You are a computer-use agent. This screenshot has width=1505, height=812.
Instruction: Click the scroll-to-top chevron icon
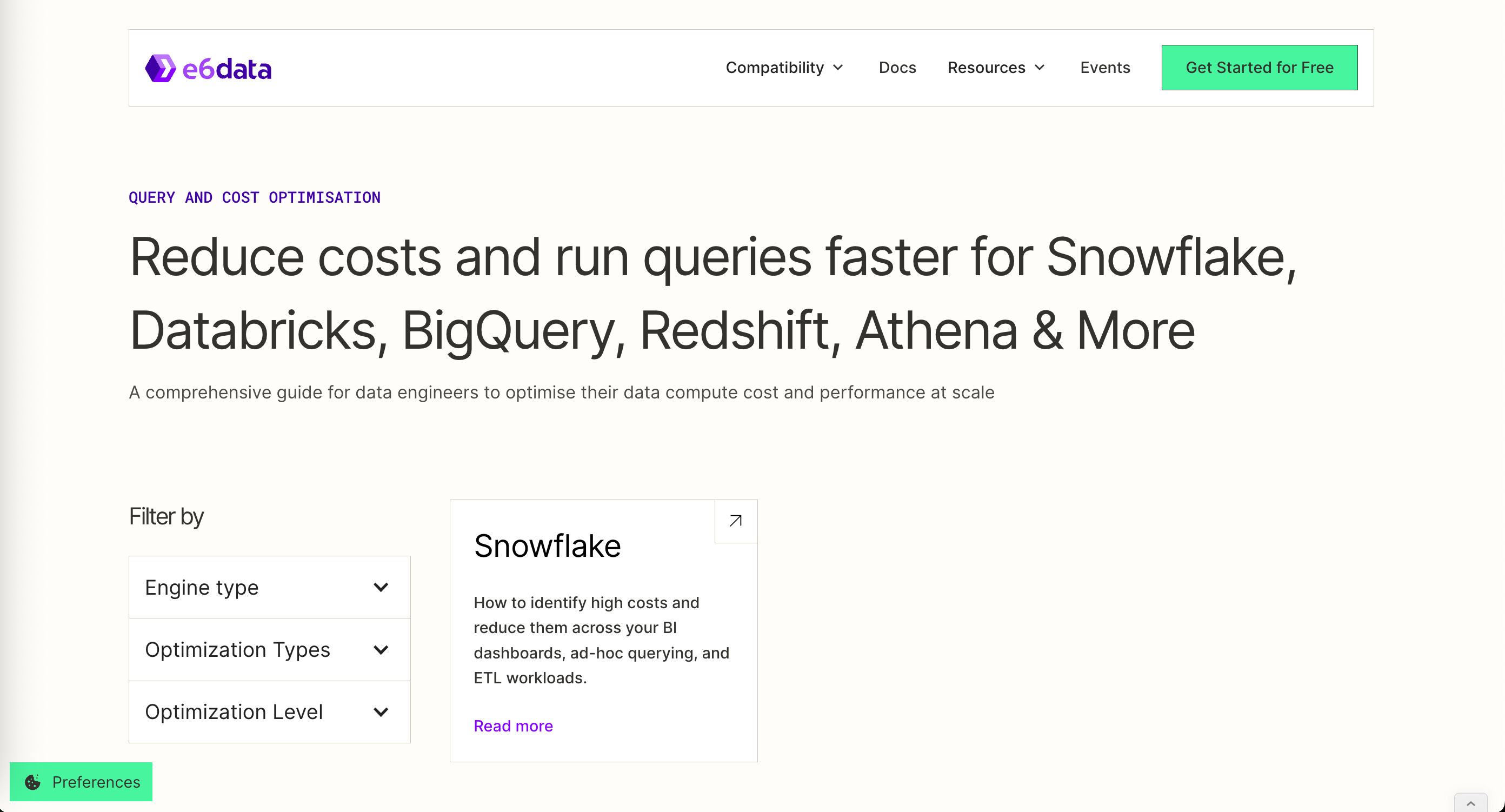pyautogui.click(x=1470, y=804)
